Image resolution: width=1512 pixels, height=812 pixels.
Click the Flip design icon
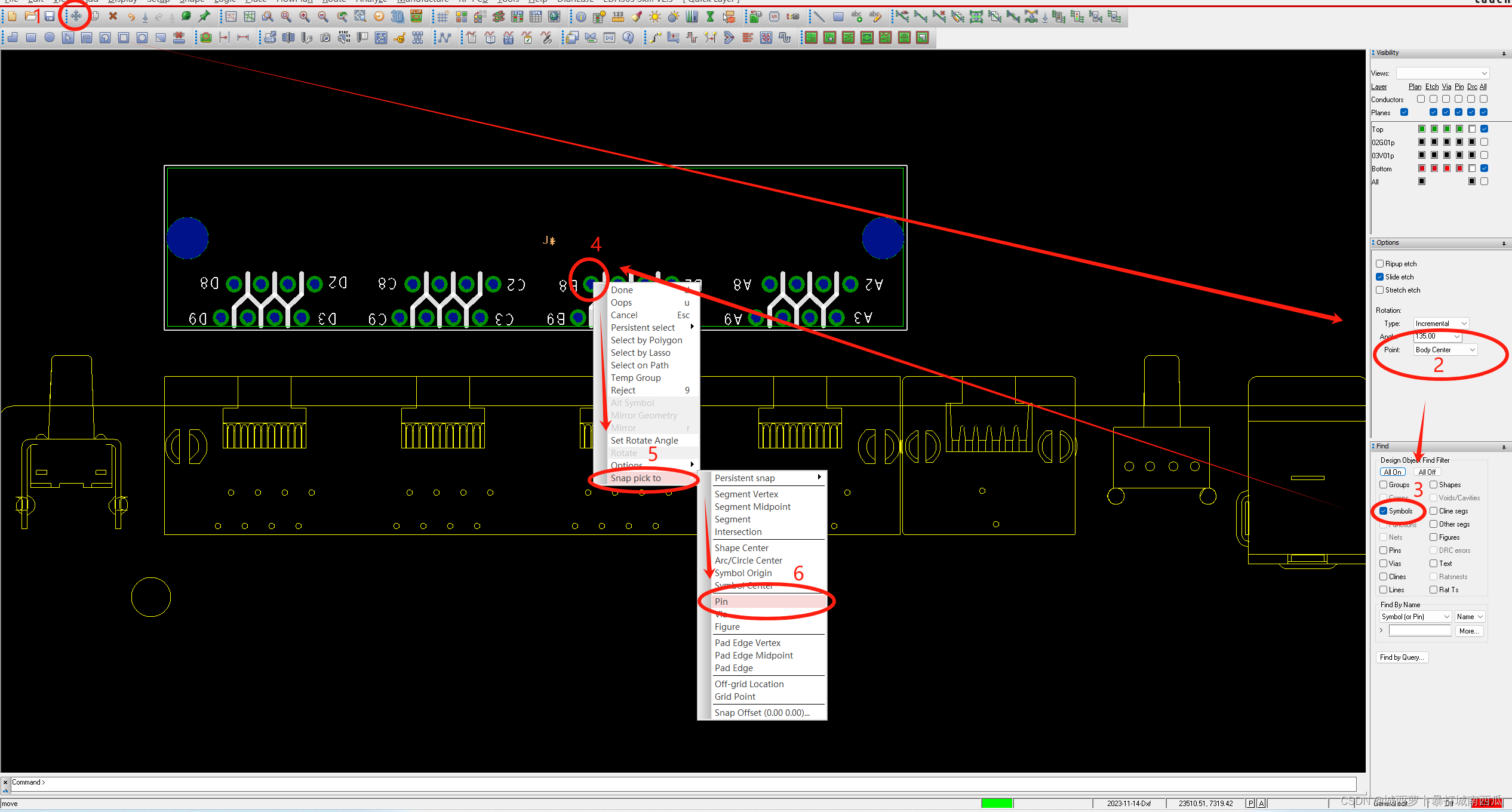416,16
